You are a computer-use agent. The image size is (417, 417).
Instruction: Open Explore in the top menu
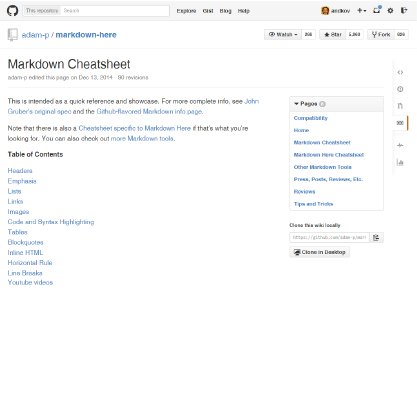pos(186,11)
